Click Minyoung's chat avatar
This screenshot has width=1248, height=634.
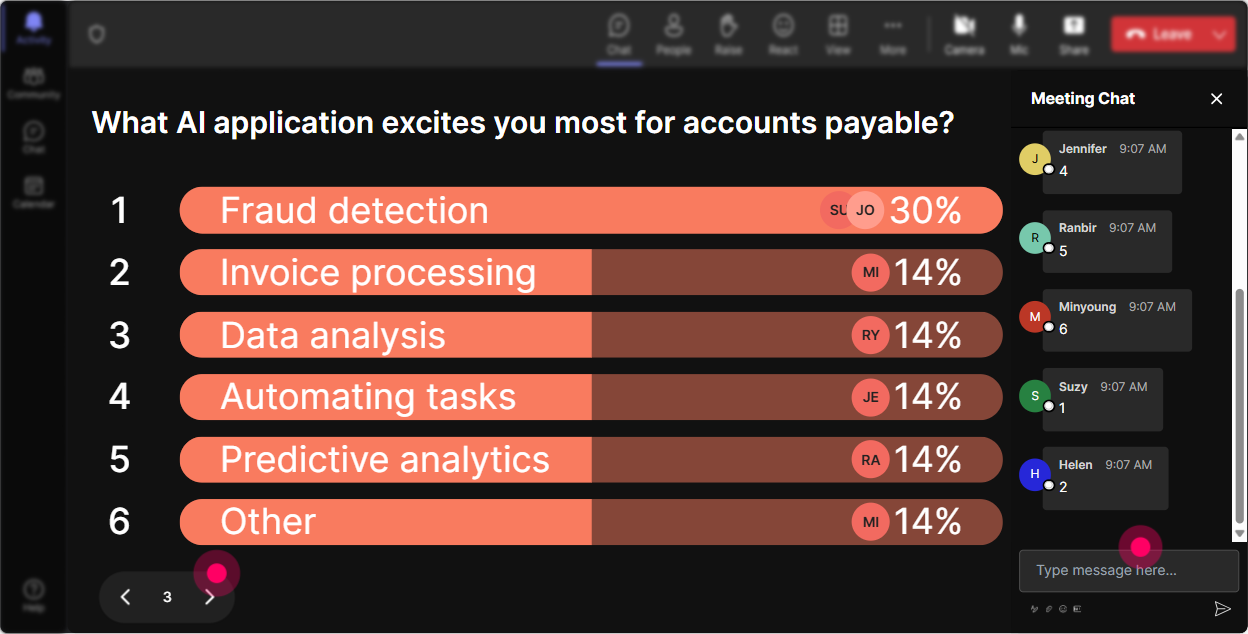(x=1035, y=317)
